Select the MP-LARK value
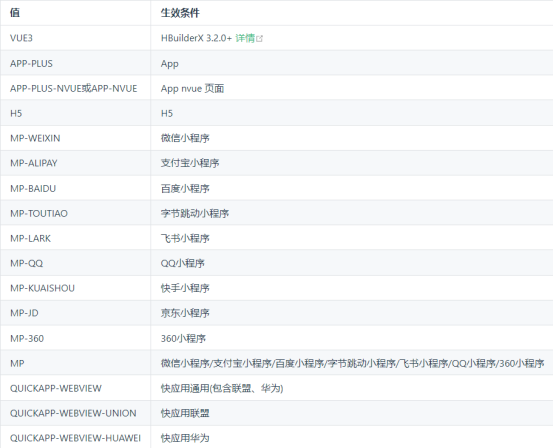 pyautogui.click(x=30, y=238)
